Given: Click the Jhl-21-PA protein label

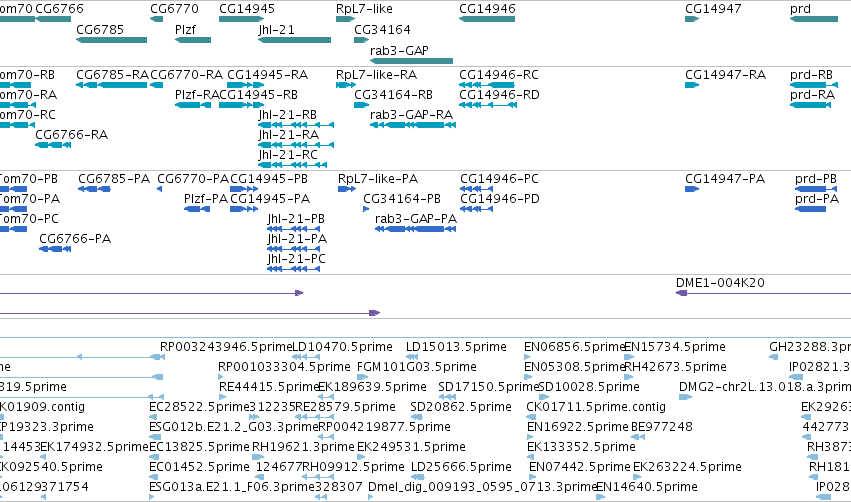Looking at the screenshot, I should pyautogui.click(x=297, y=239).
